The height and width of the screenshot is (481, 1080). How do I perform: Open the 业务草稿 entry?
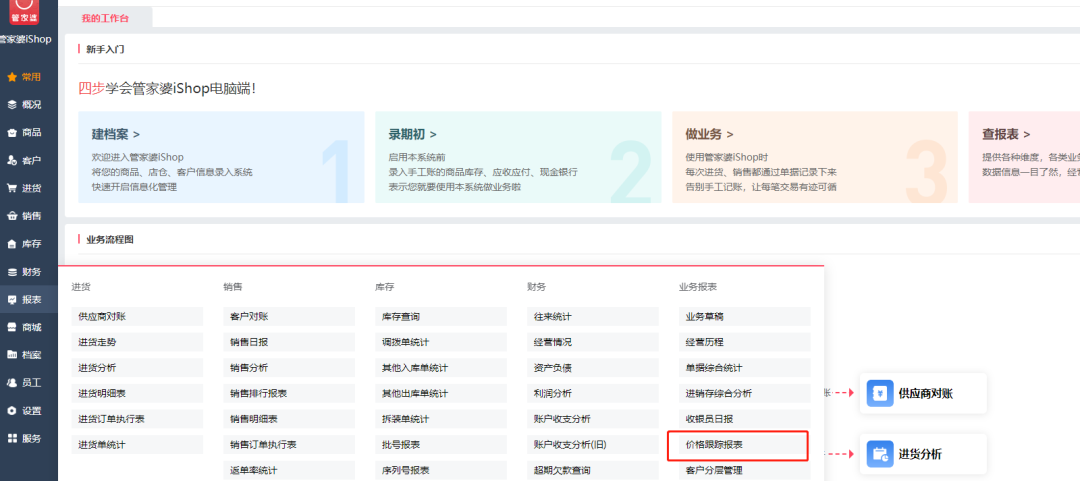point(745,316)
